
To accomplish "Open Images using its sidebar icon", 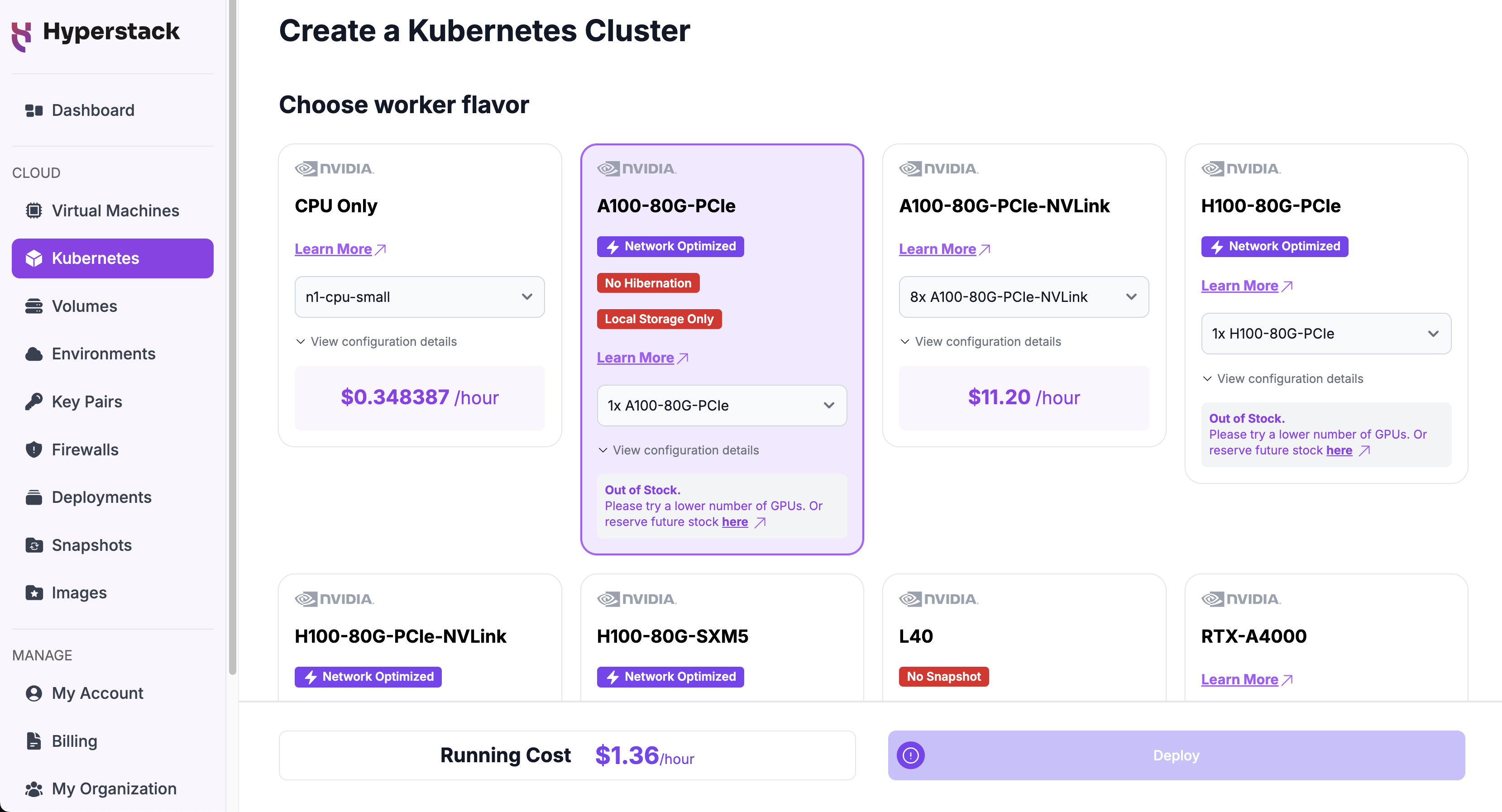I will [34, 592].
